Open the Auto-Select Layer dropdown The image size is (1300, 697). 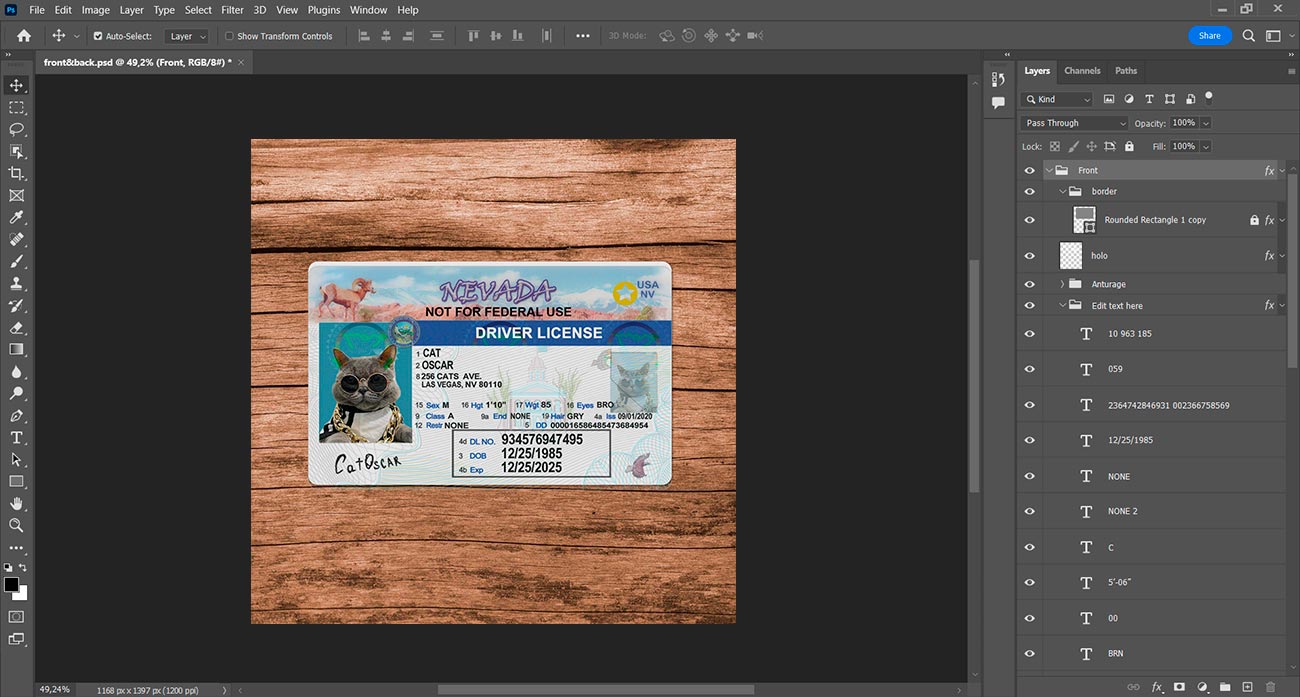click(188, 36)
